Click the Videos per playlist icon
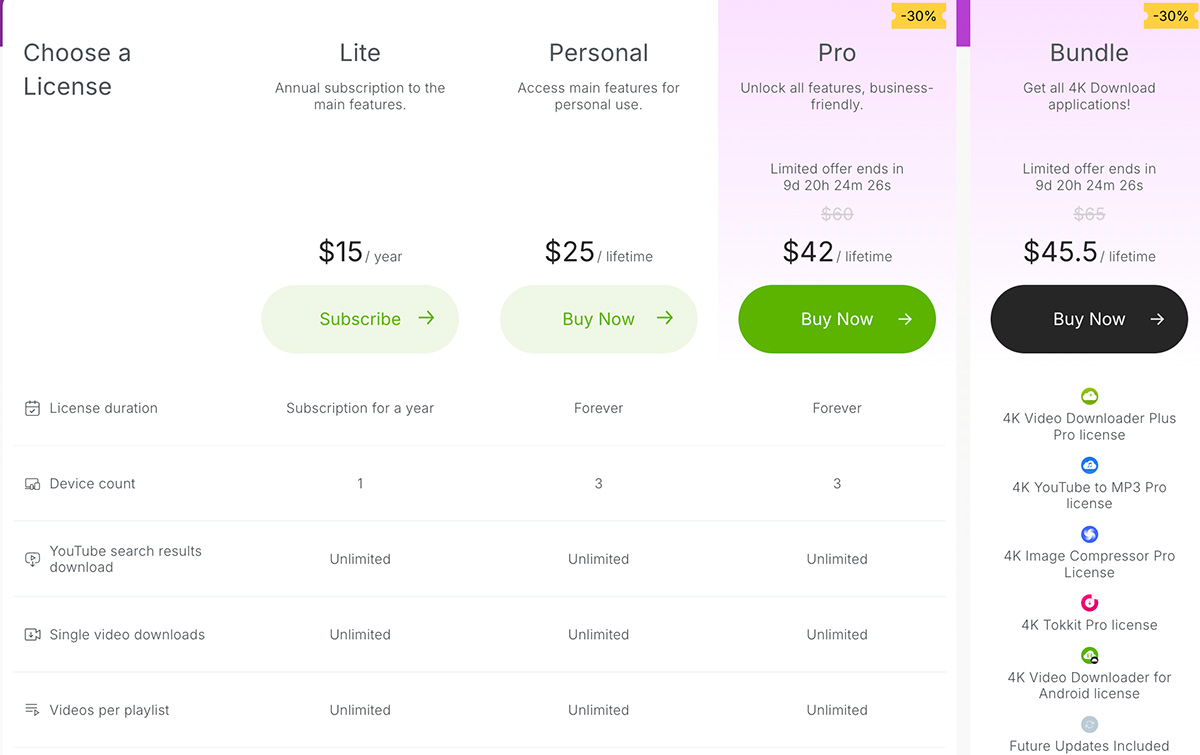1200x755 pixels. pos(33,710)
